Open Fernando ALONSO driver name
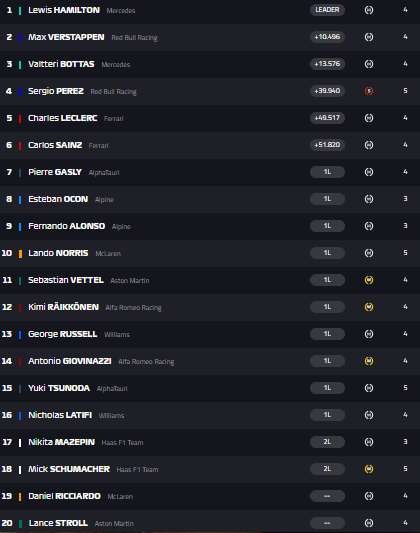This screenshot has height=533, width=420. coord(67,226)
